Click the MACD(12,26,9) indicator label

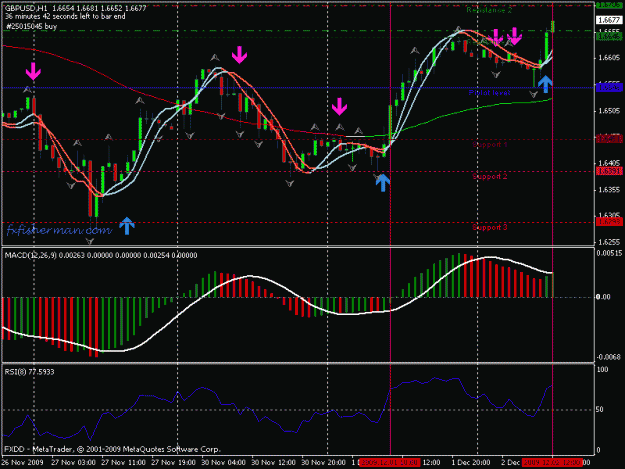[x=101, y=255]
